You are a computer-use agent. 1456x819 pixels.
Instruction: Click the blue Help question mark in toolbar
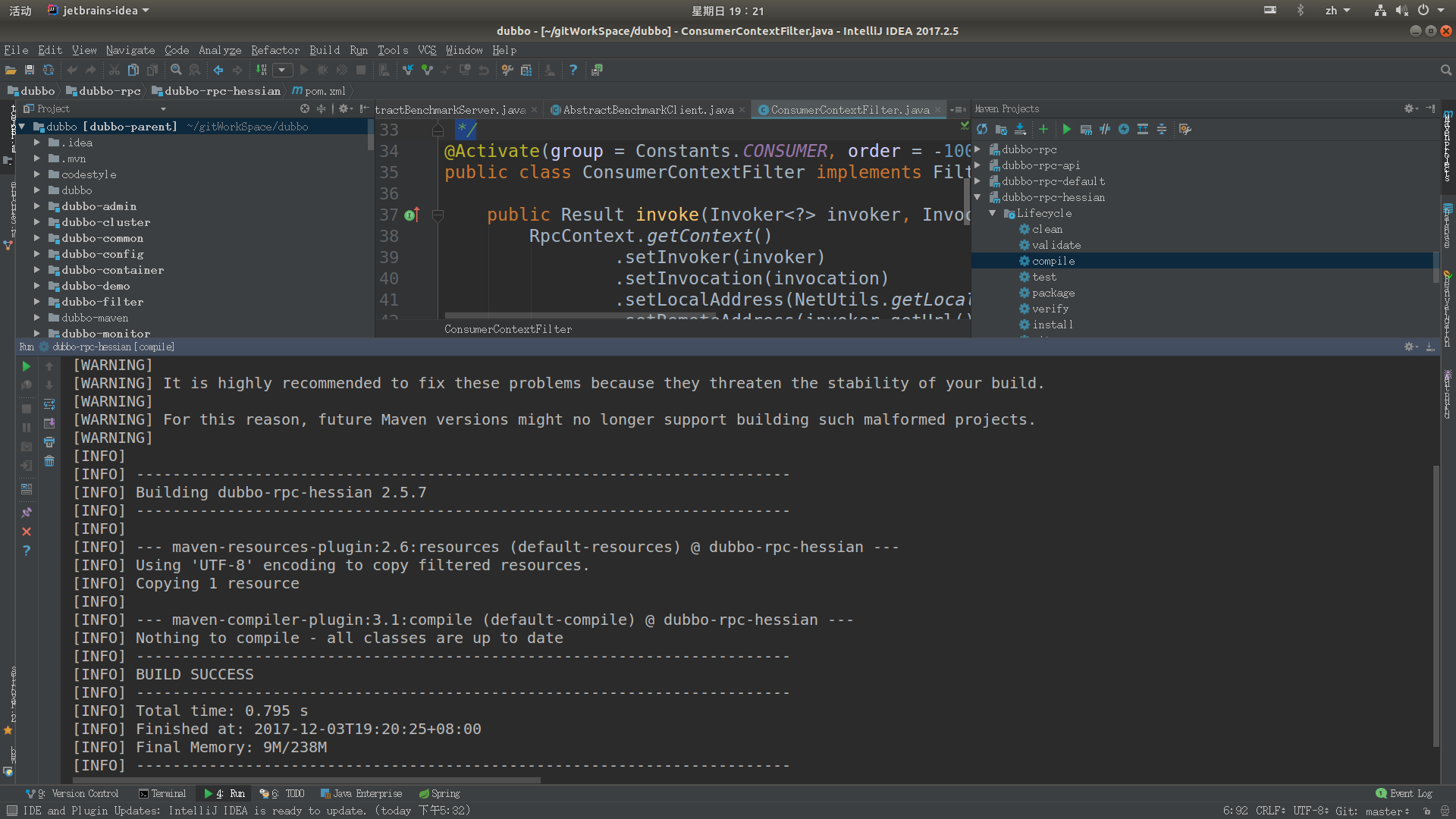(573, 70)
